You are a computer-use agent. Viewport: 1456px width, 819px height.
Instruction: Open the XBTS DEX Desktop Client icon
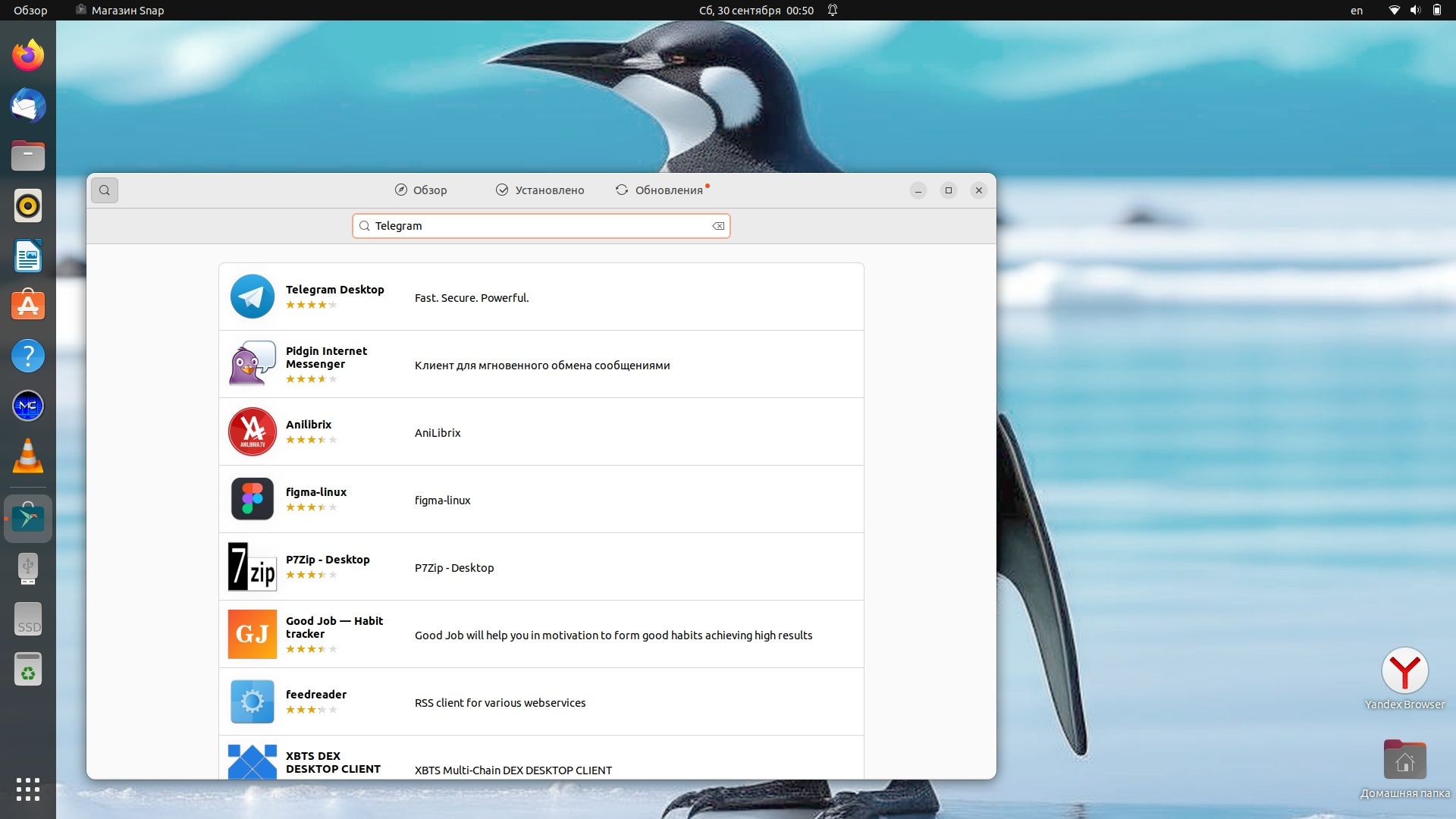click(x=253, y=761)
